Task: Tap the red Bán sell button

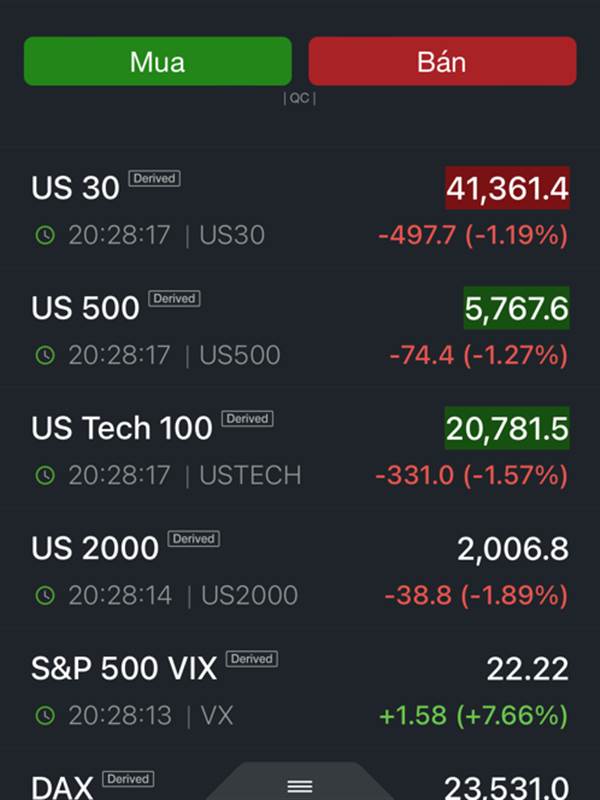Action: [x=442, y=61]
